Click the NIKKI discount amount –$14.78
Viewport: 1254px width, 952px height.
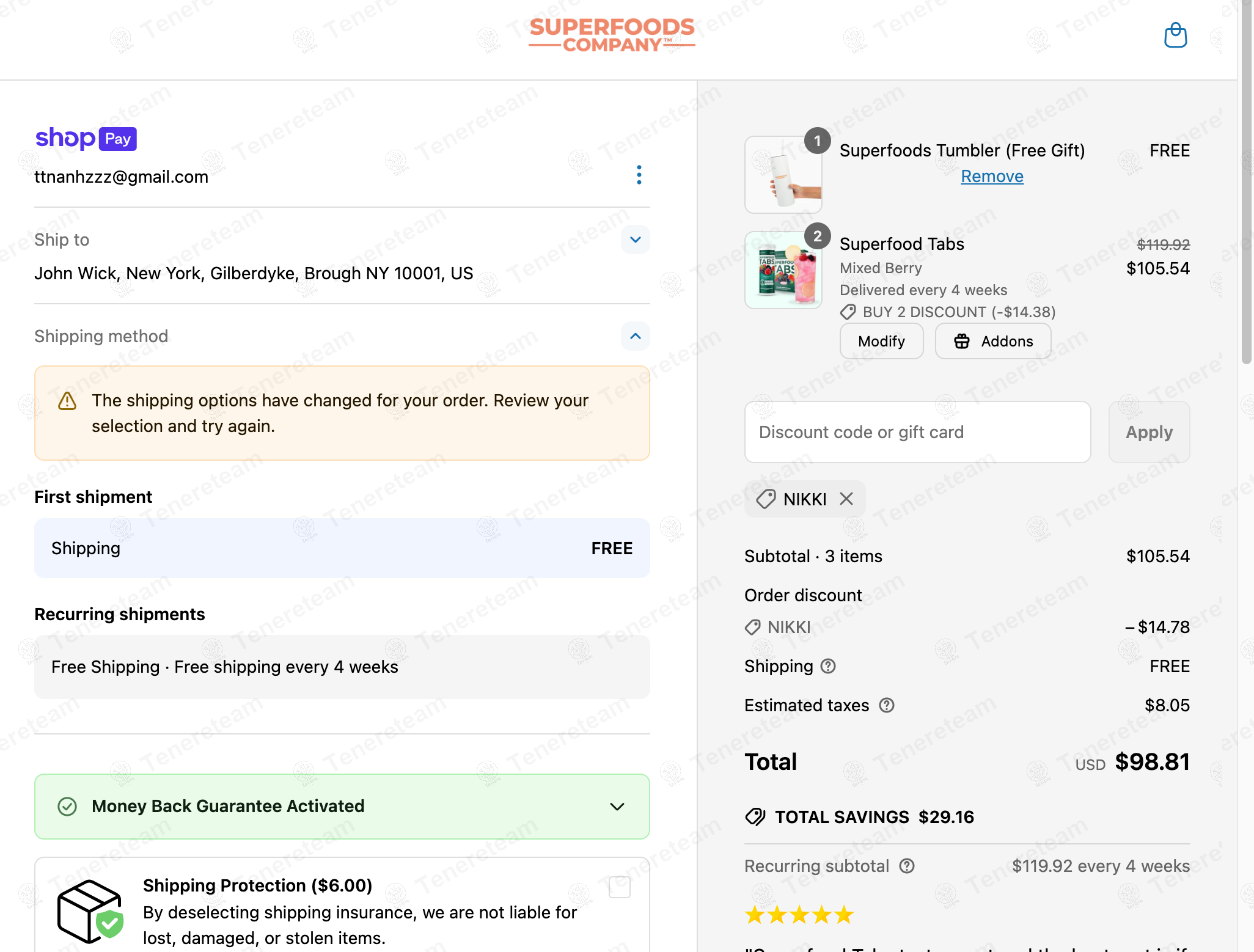[1157, 627]
